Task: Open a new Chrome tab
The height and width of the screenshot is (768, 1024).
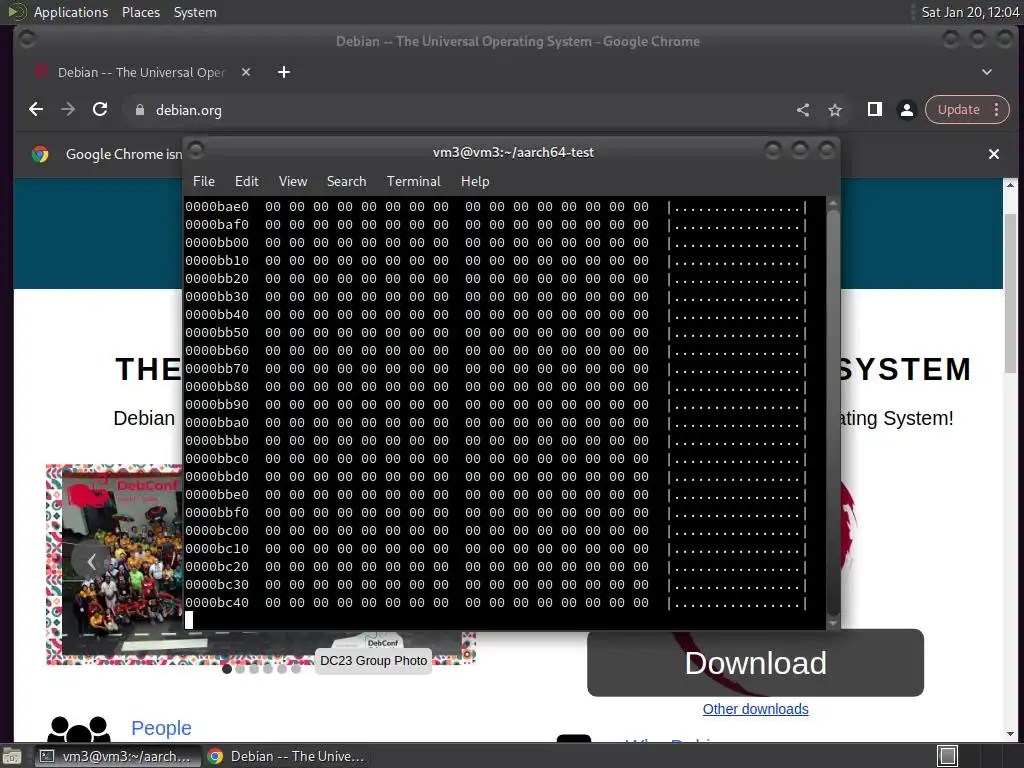Action: (283, 72)
